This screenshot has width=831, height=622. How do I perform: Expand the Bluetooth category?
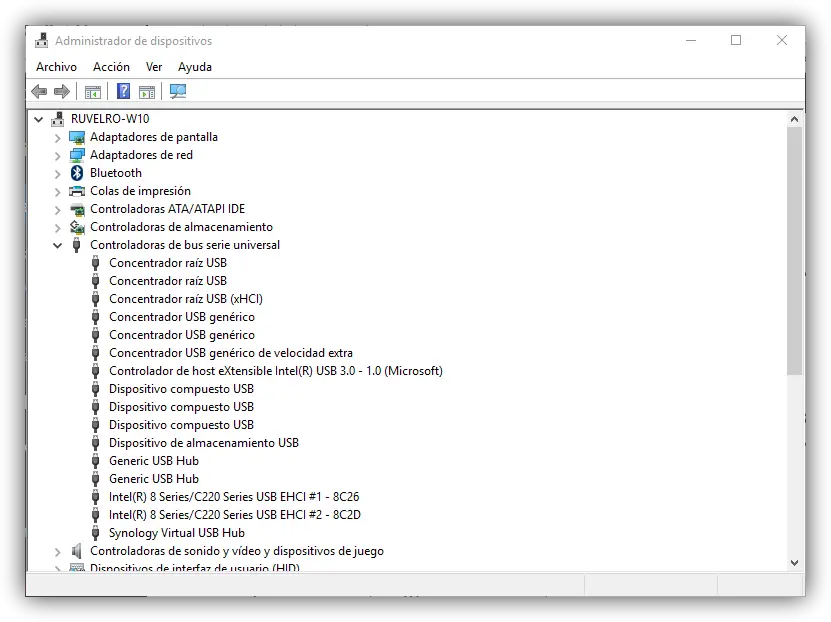click(x=58, y=174)
